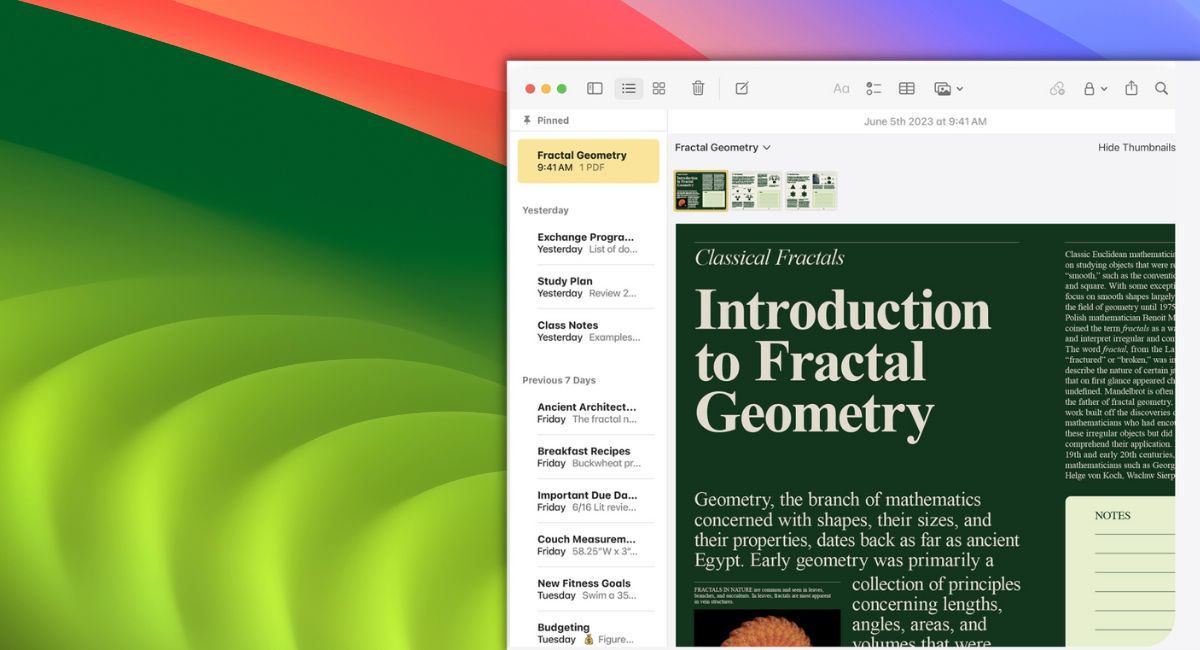Insert a checklist using the checklist icon
This screenshot has height=650, width=1200.
(873, 88)
